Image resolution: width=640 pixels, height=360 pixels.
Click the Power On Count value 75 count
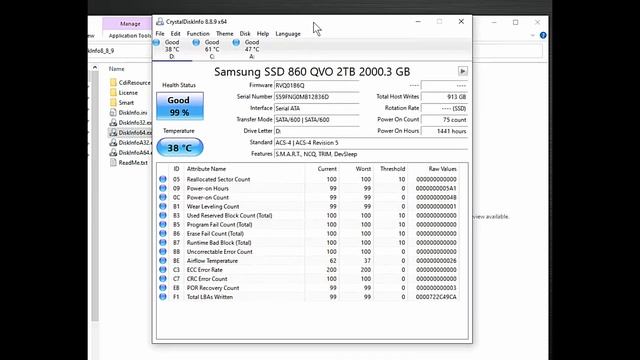pyautogui.click(x=444, y=120)
